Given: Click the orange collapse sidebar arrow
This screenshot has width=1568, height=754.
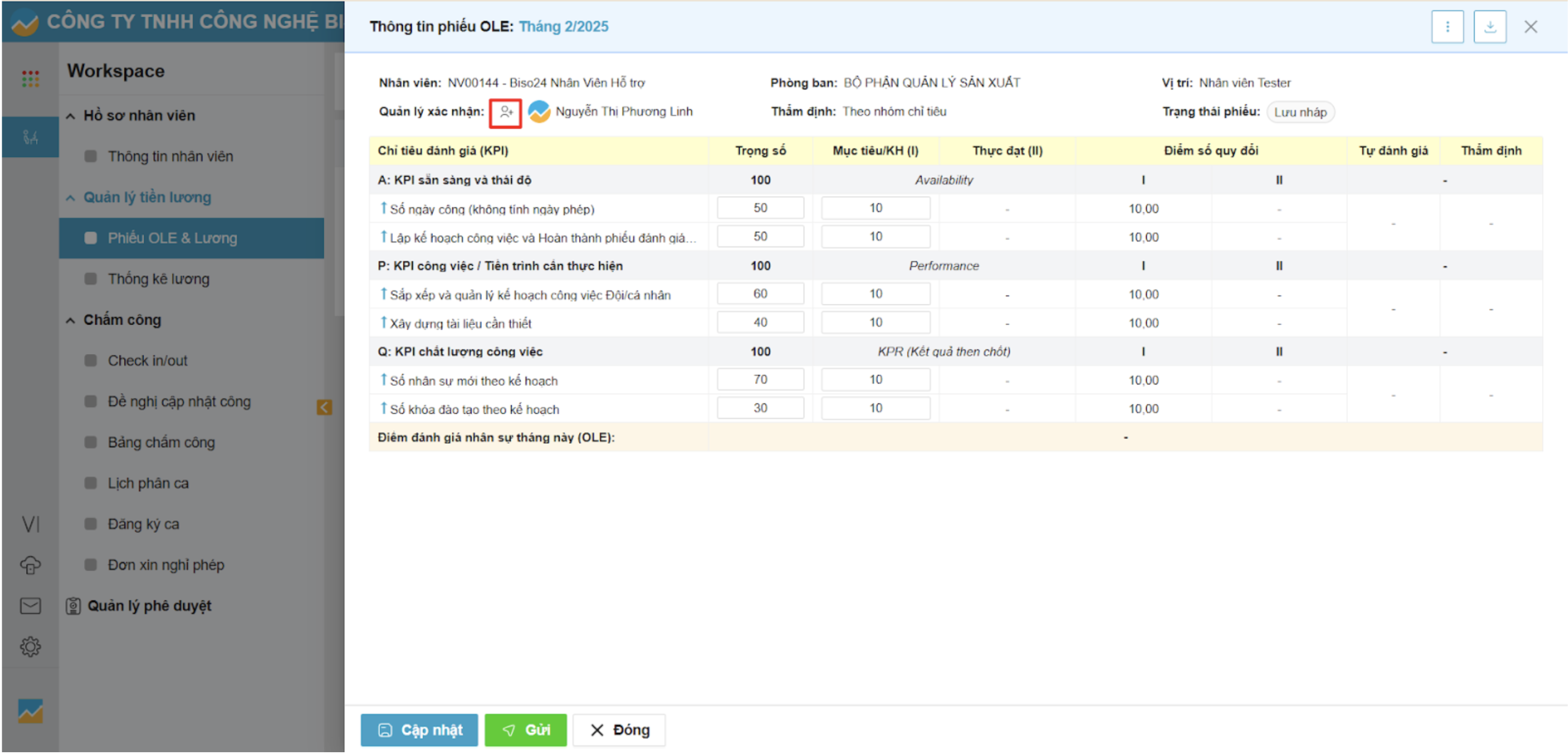Looking at the screenshot, I should pos(324,407).
